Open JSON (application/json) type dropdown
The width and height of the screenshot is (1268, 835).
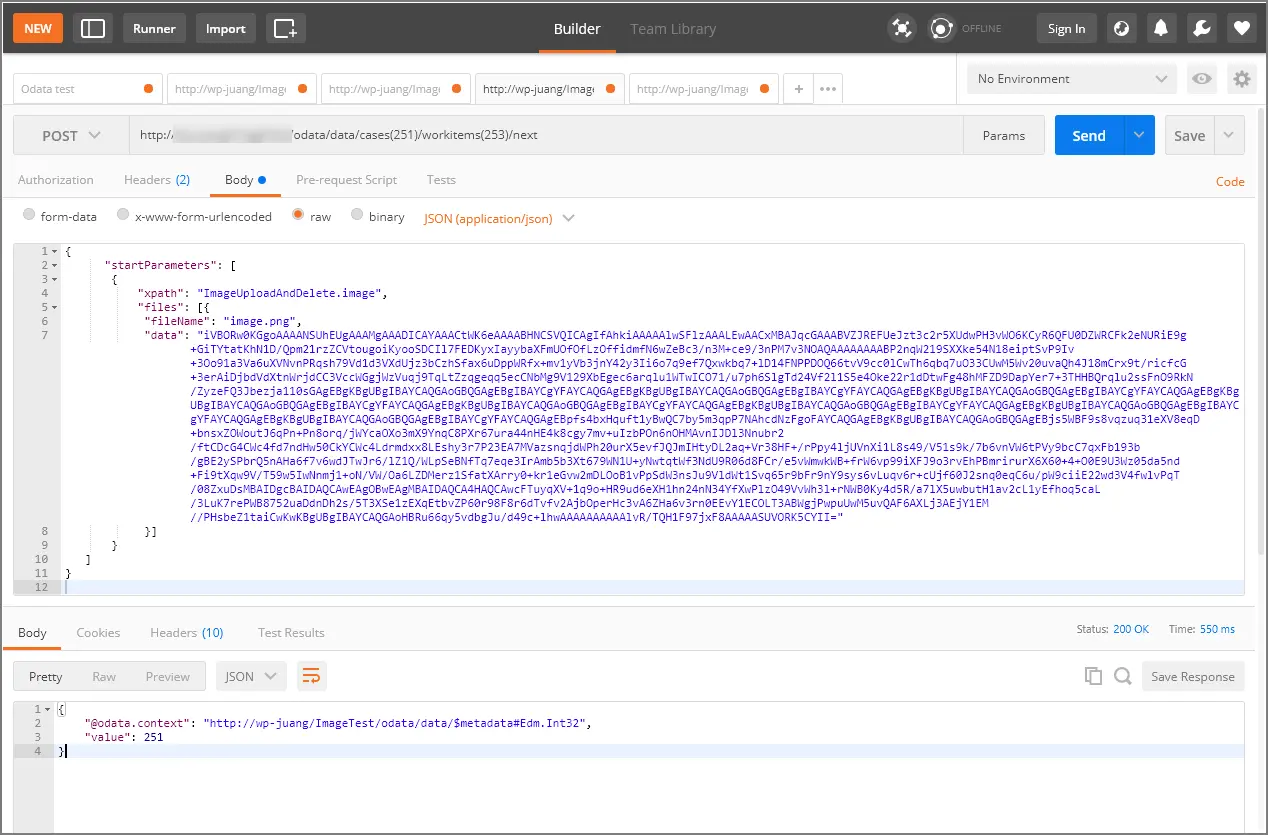[x=499, y=218]
